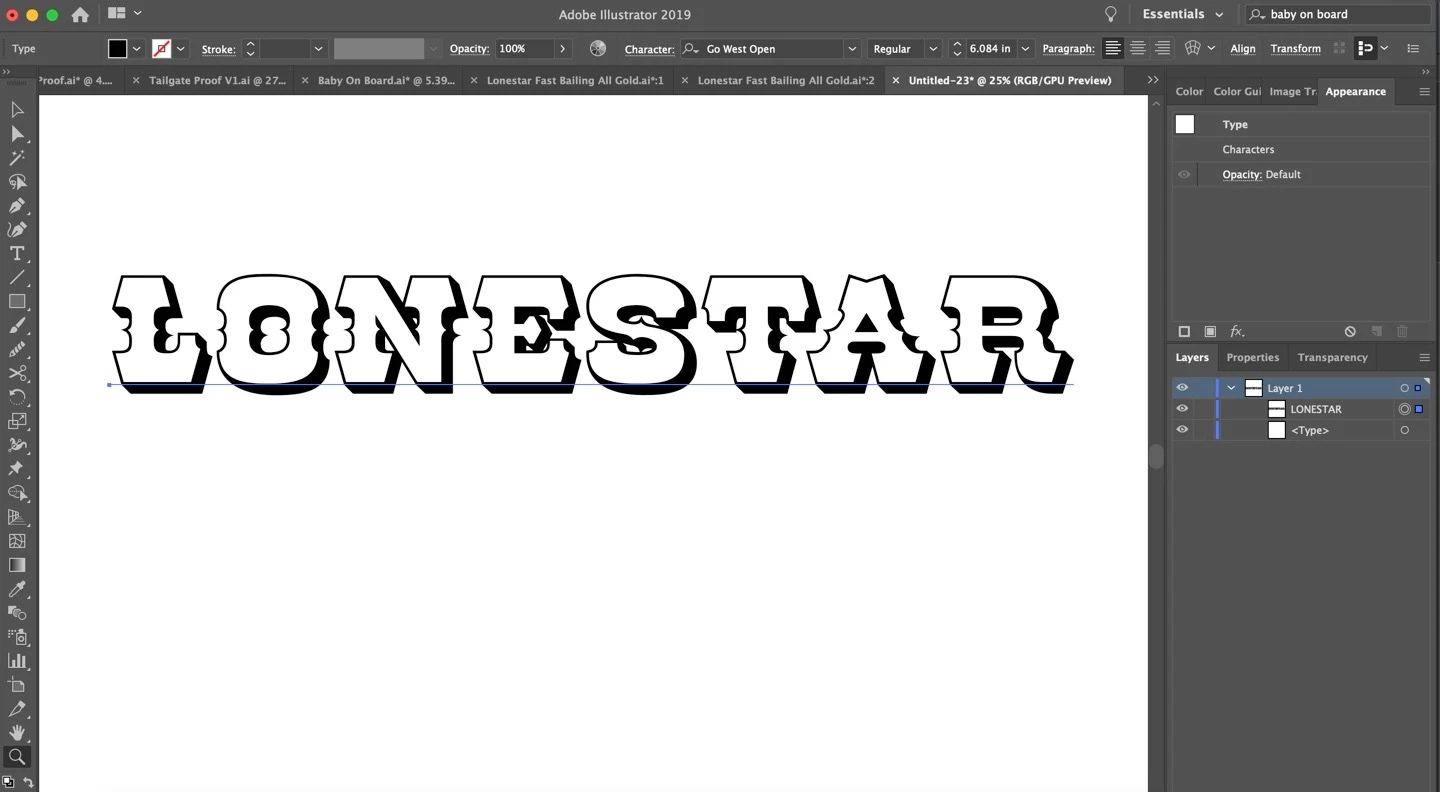Add New Stroke in Appearance panel
Screen dimensions: 1440x792
point(1184,331)
